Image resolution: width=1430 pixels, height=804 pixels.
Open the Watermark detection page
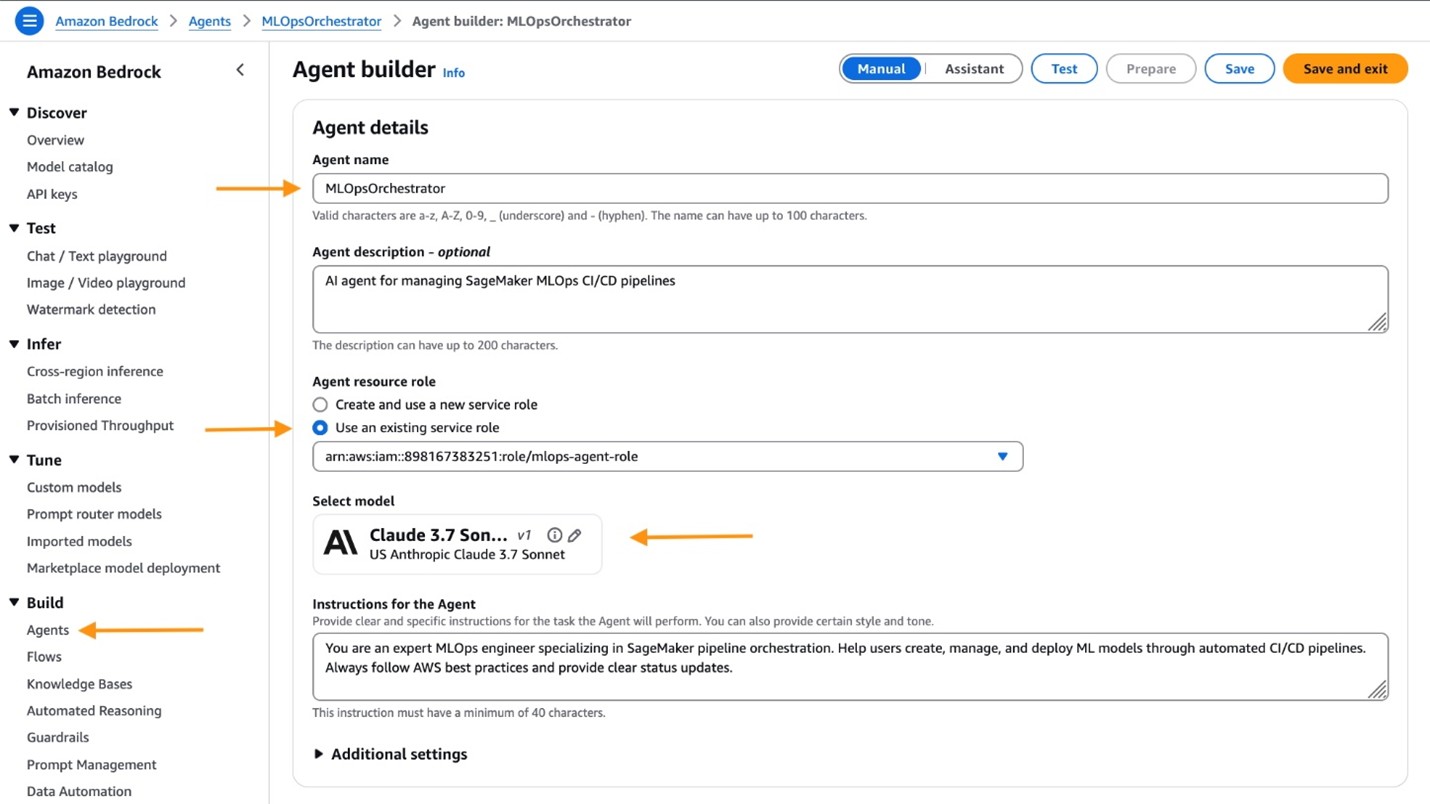[x=91, y=309]
